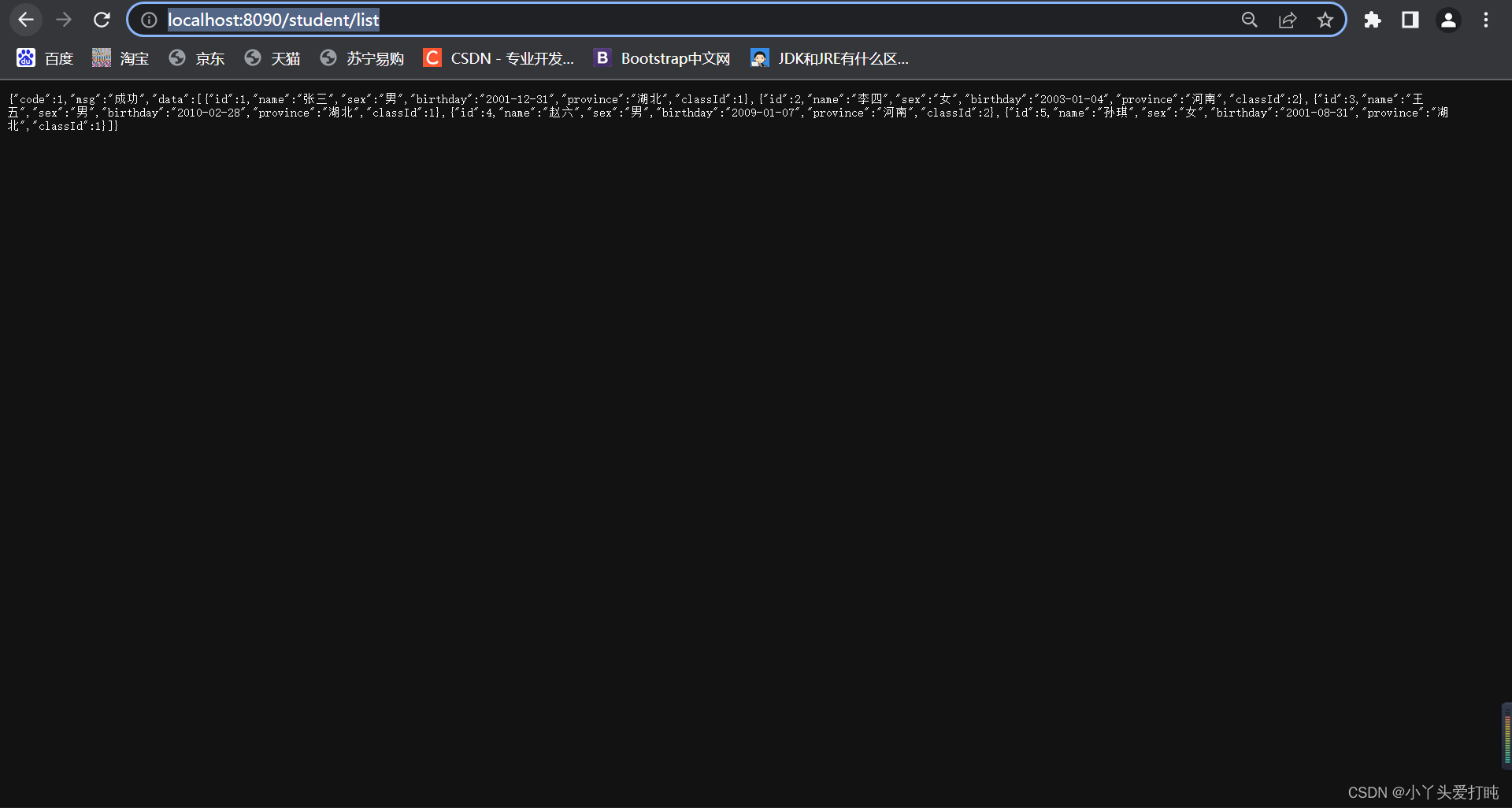Go back to the previous page
This screenshot has height=808, width=1512.
coord(26,20)
